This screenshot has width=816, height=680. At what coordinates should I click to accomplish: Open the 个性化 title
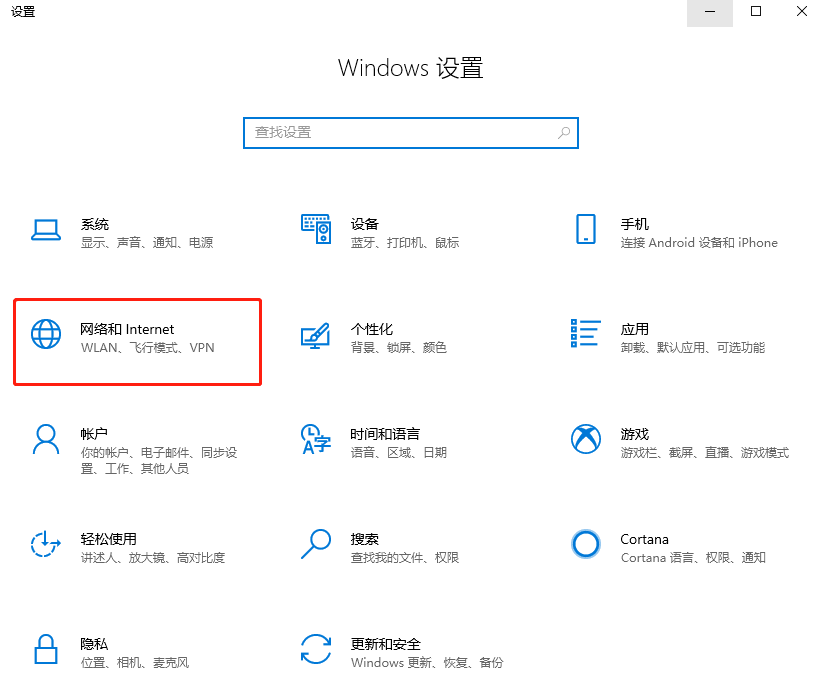(x=372, y=329)
